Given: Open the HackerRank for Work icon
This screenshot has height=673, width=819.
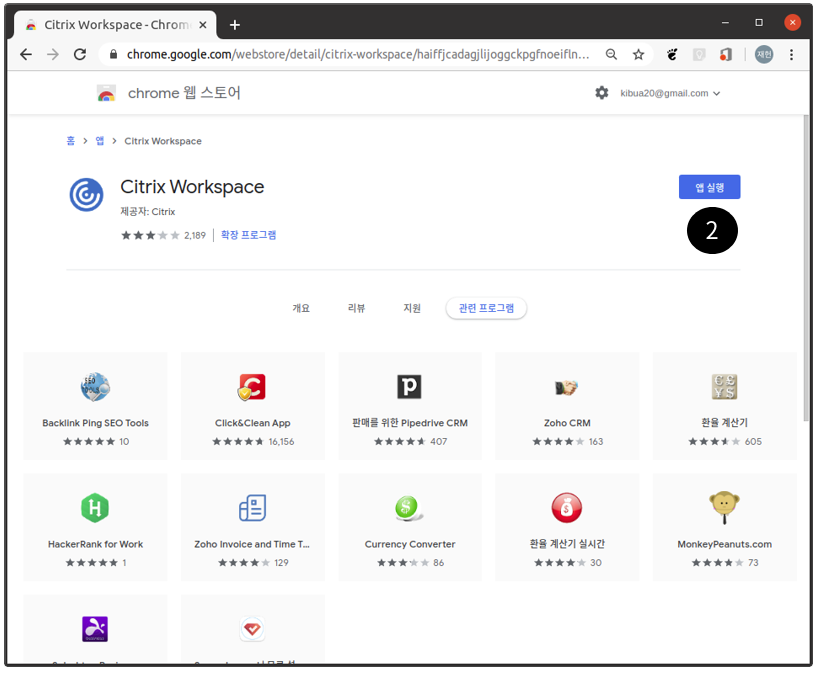Looking at the screenshot, I should click(95, 508).
